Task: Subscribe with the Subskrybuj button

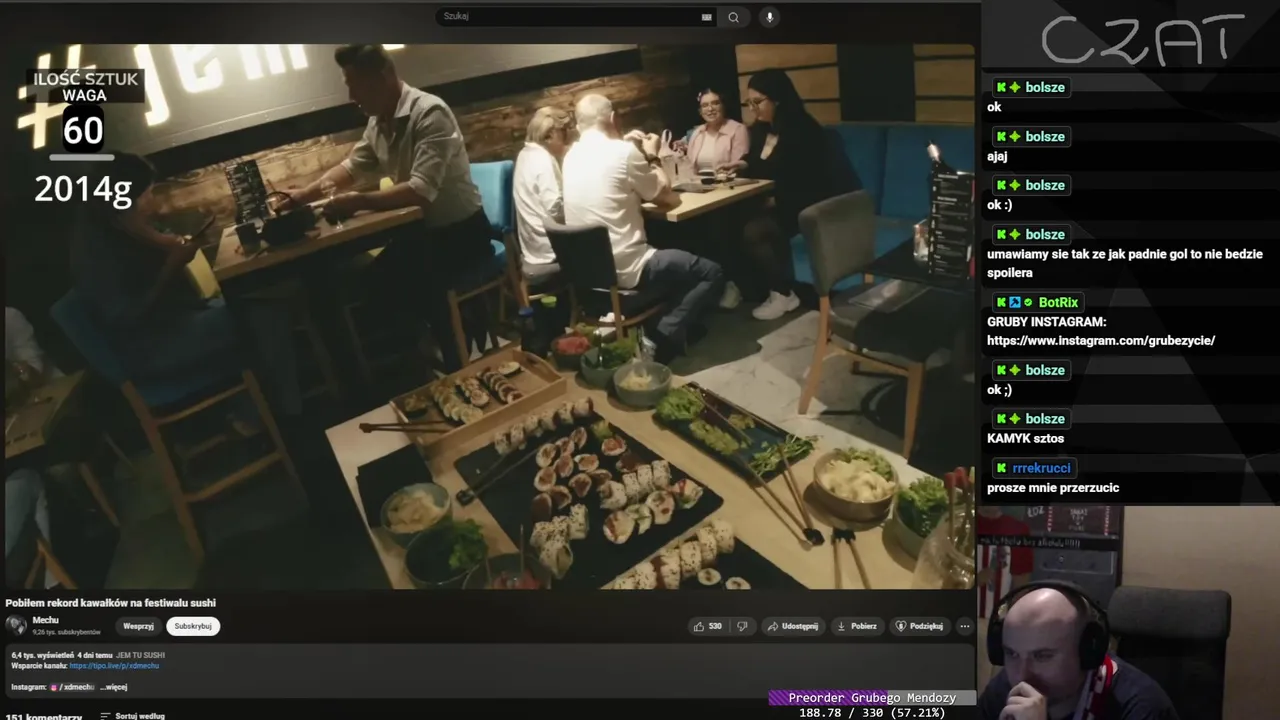Action: click(193, 626)
